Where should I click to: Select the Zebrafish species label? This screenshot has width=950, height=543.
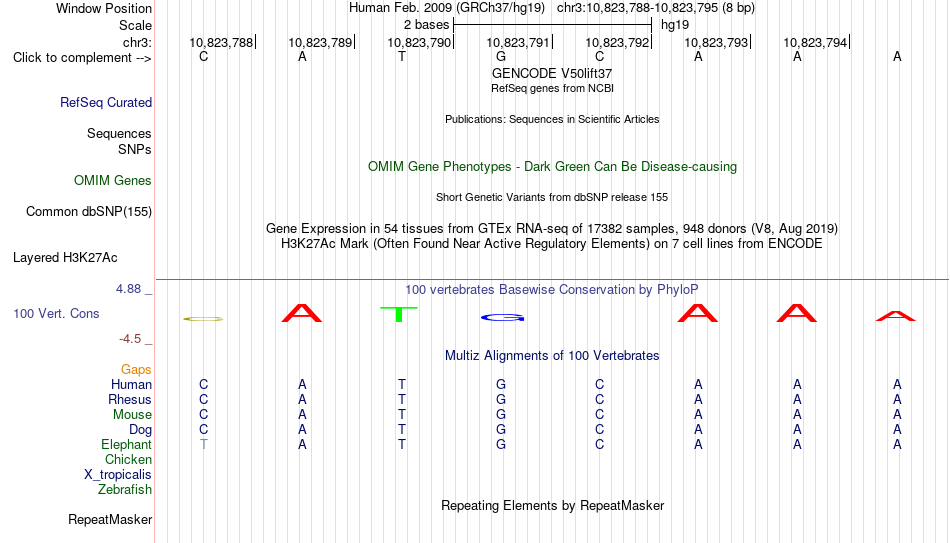[x=125, y=489]
